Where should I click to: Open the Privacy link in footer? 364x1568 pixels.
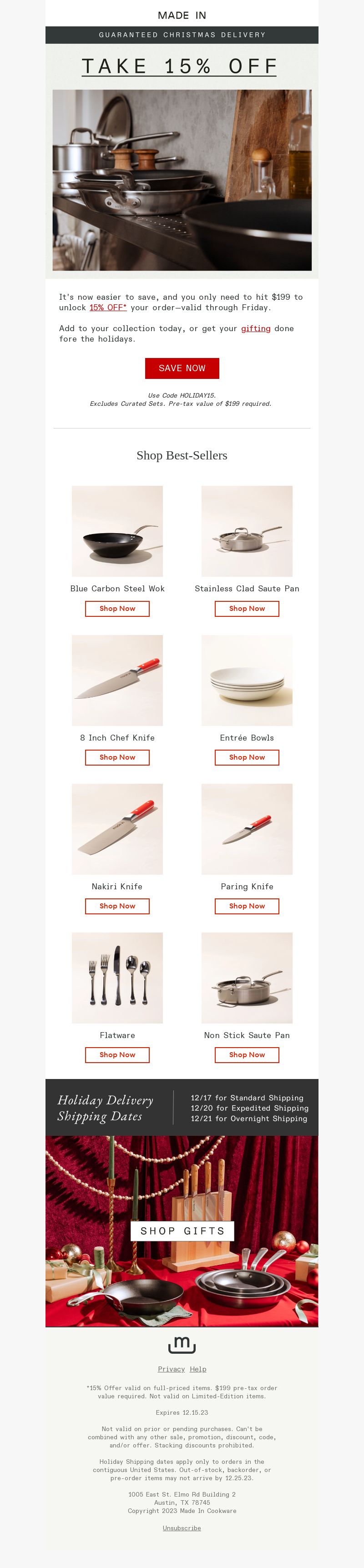point(171,1369)
